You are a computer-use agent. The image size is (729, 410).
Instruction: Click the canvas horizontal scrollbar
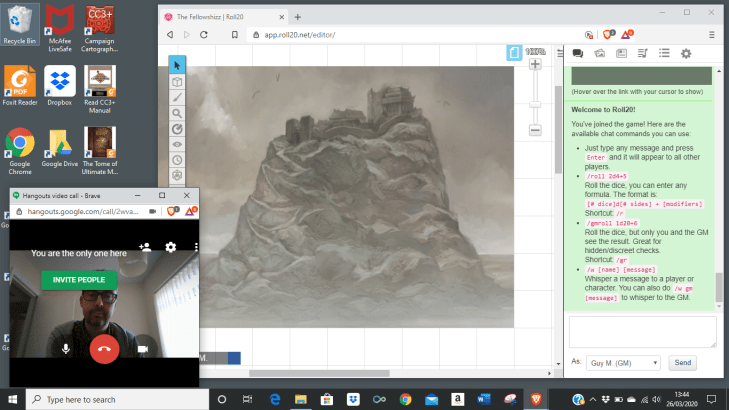319,373
